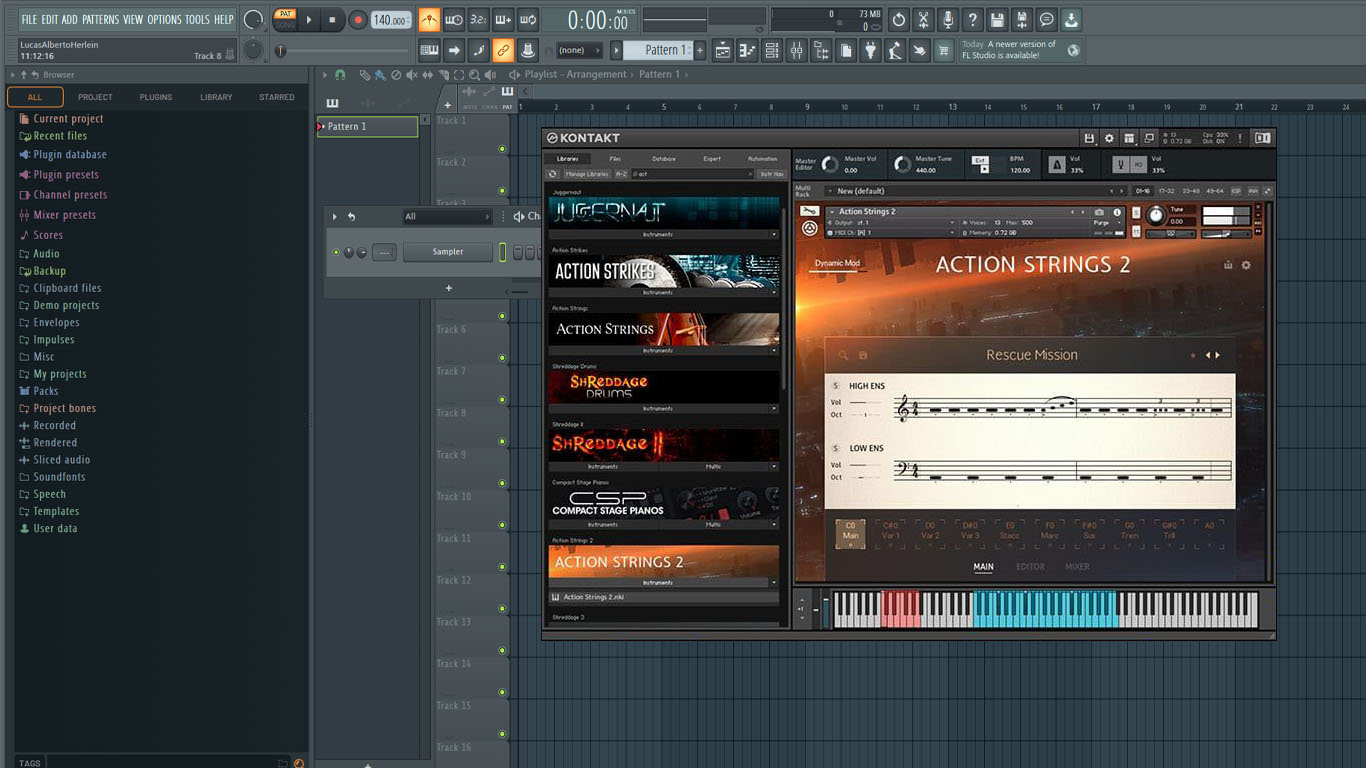Open the Action Strings 2 wrench edit icon
The width and height of the screenshot is (1366, 768).
(809, 211)
